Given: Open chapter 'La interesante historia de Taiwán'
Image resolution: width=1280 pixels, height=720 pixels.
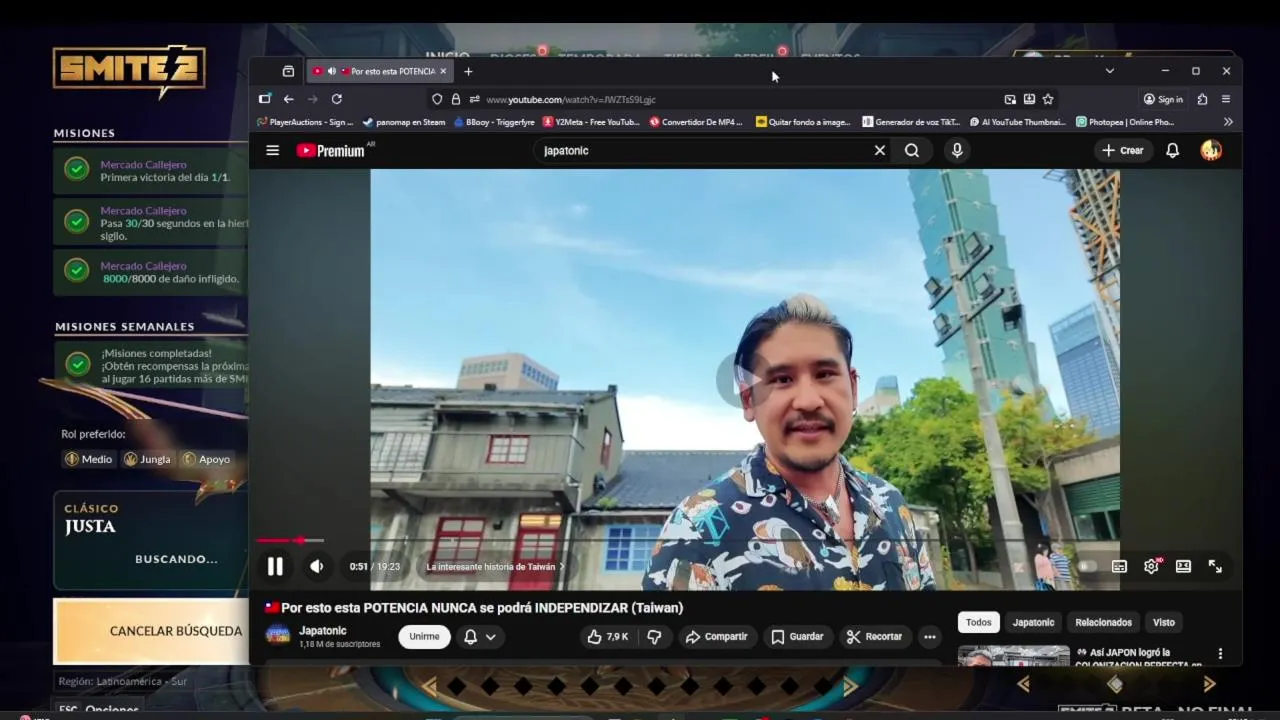Looking at the screenshot, I should (495, 567).
